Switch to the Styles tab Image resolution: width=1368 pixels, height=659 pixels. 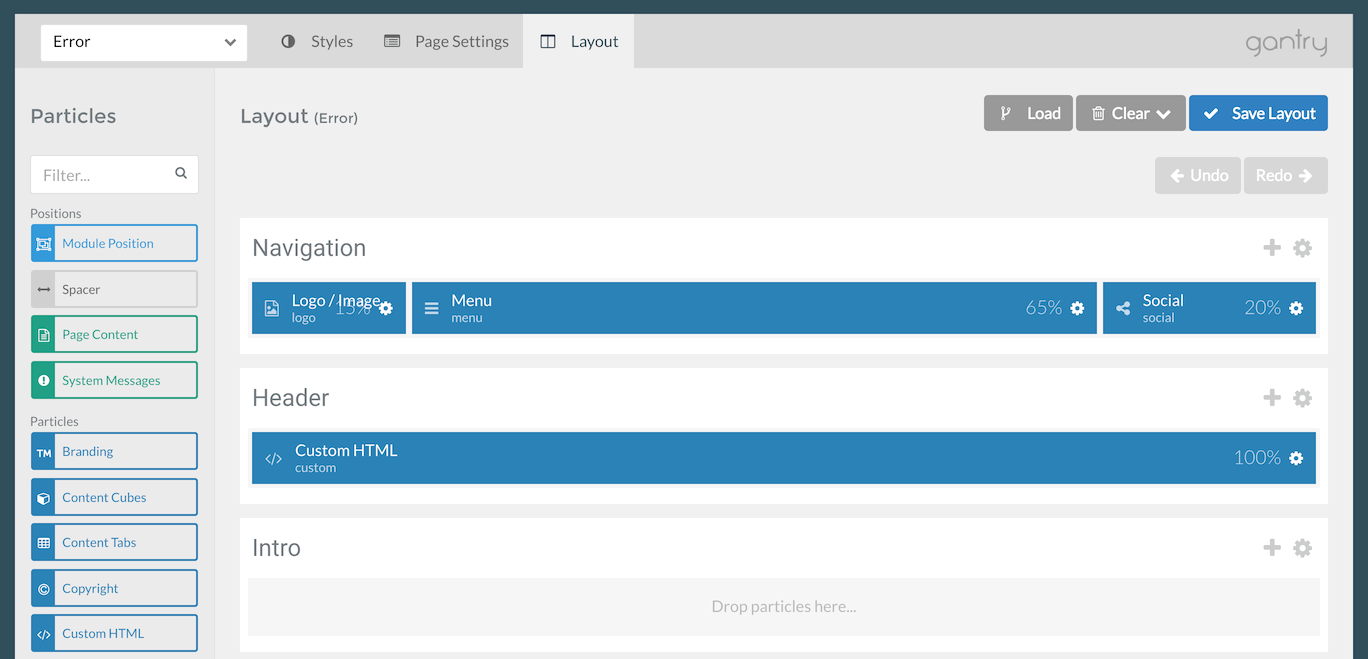(x=317, y=42)
